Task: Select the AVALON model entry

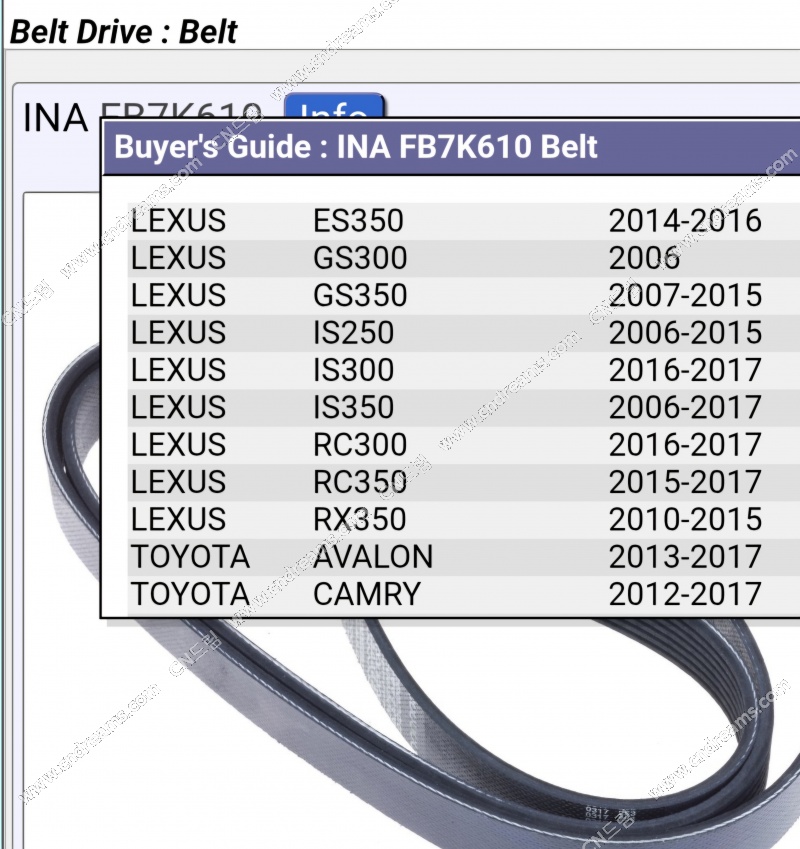Action: coord(373,557)
